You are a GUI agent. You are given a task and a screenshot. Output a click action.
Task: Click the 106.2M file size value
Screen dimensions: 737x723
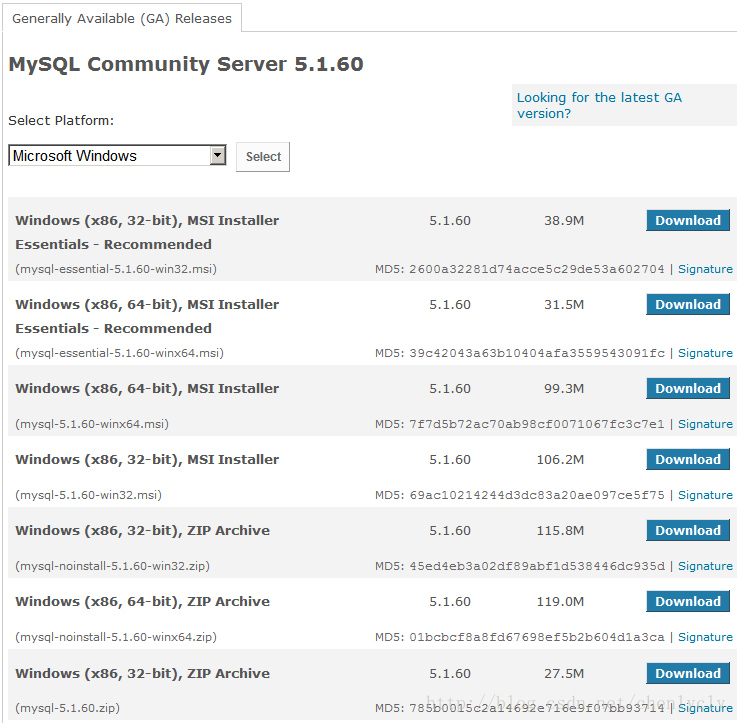(560, 459)
